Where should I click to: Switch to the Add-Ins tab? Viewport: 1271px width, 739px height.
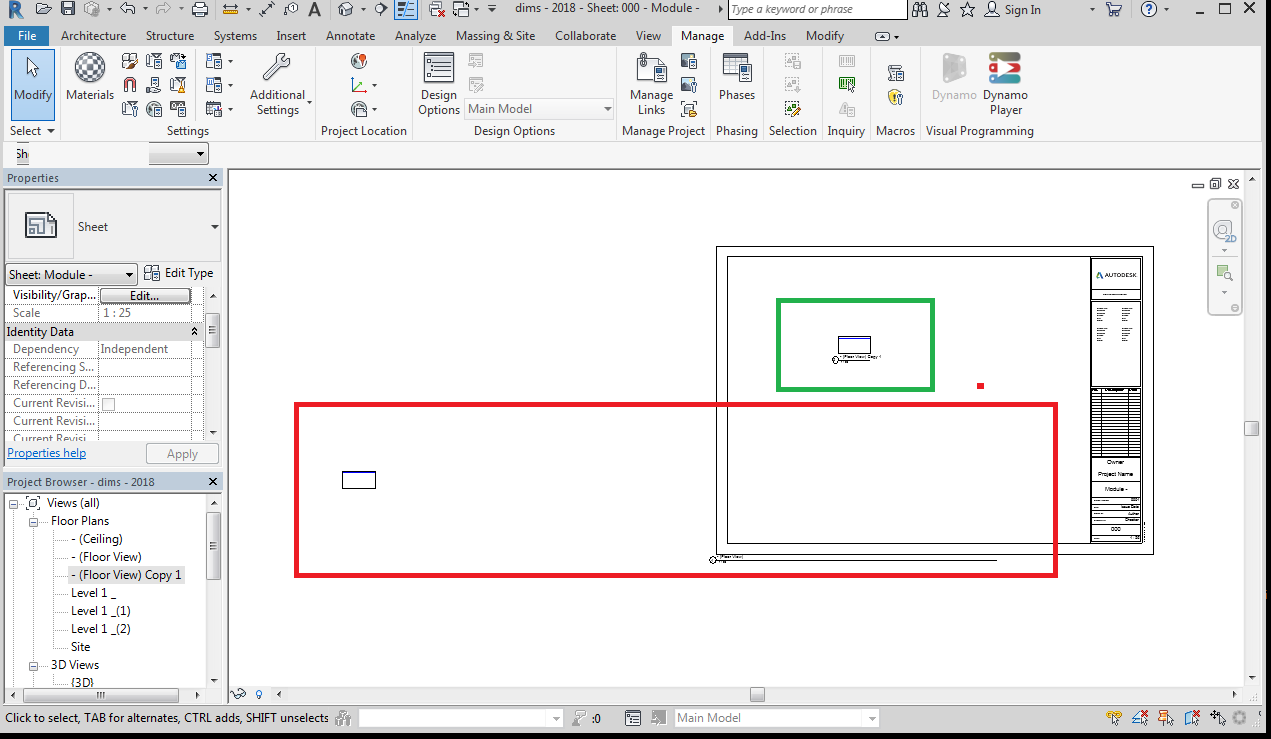point(765,36)
